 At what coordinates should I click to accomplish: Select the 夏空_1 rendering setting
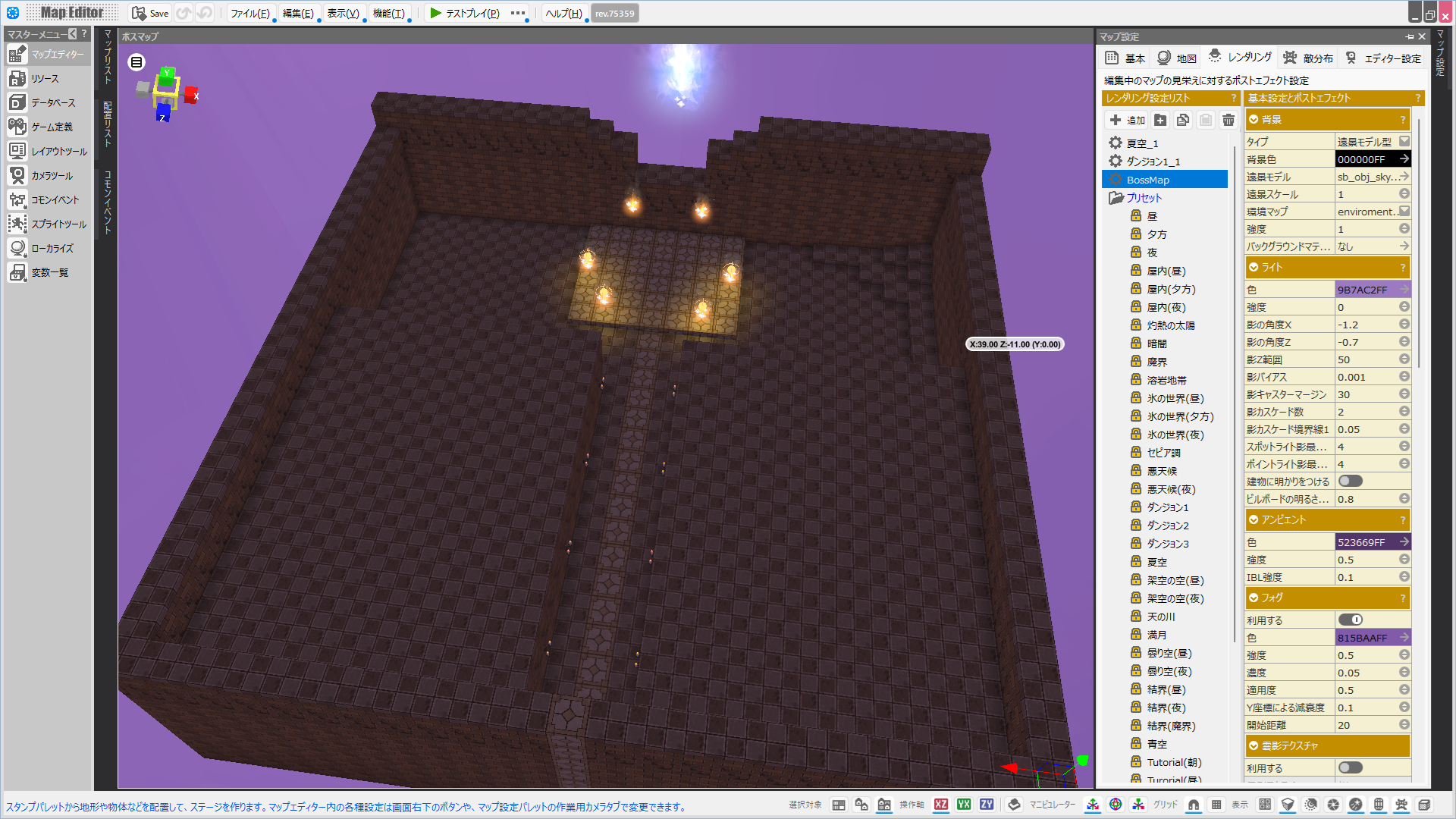(x=1165, y=143)
